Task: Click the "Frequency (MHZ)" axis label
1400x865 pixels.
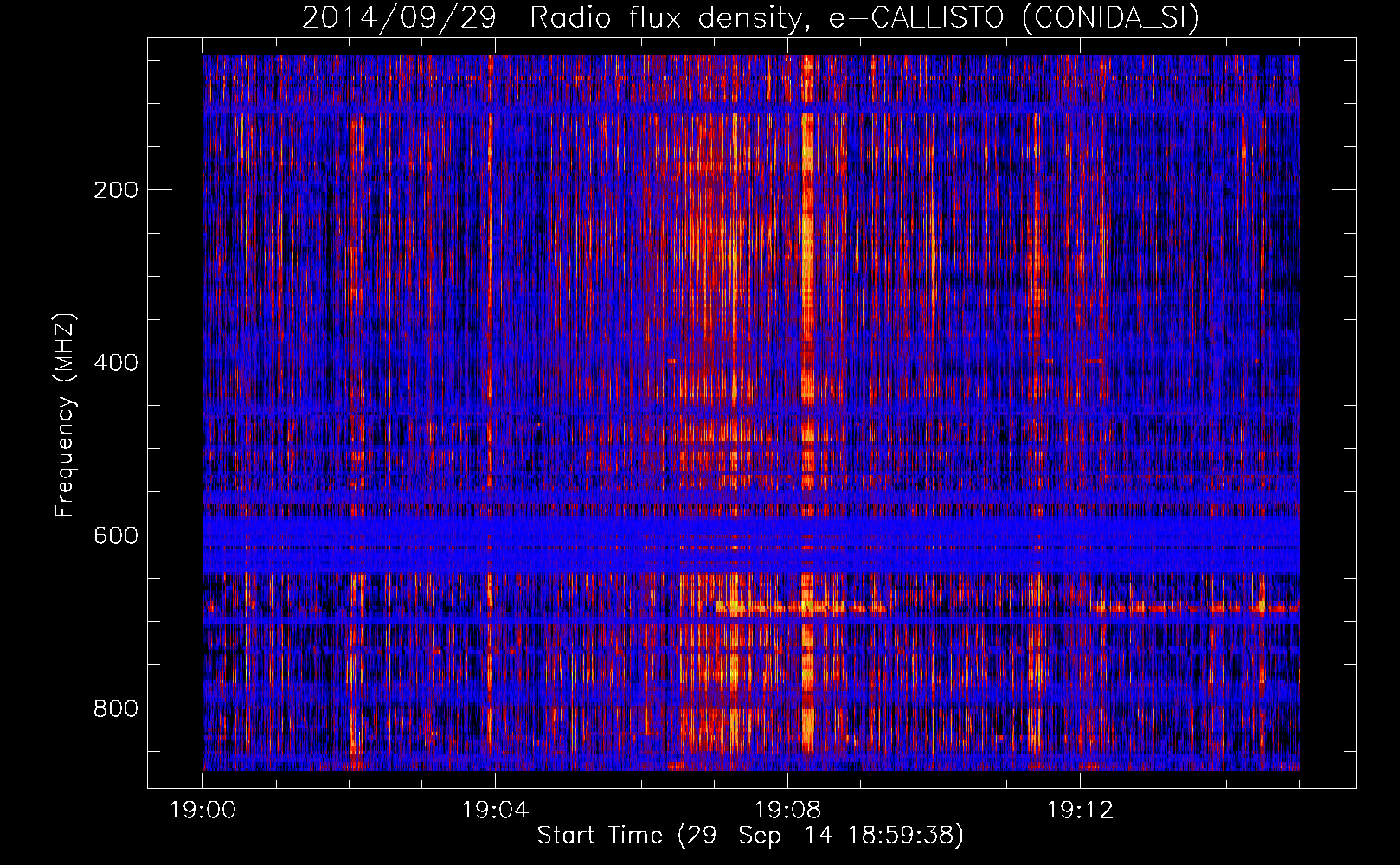Action: (x=65, y=415)
